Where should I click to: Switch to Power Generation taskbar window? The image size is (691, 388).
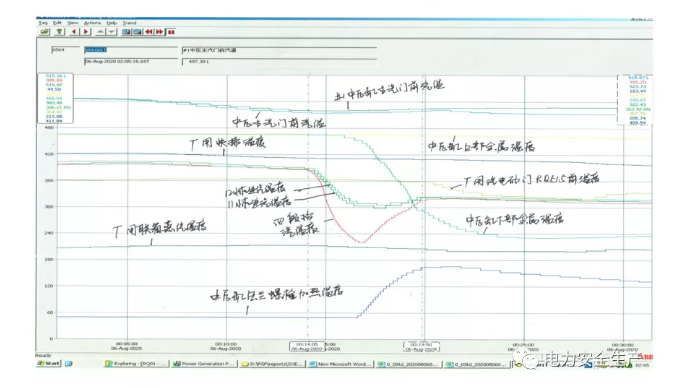204,364
